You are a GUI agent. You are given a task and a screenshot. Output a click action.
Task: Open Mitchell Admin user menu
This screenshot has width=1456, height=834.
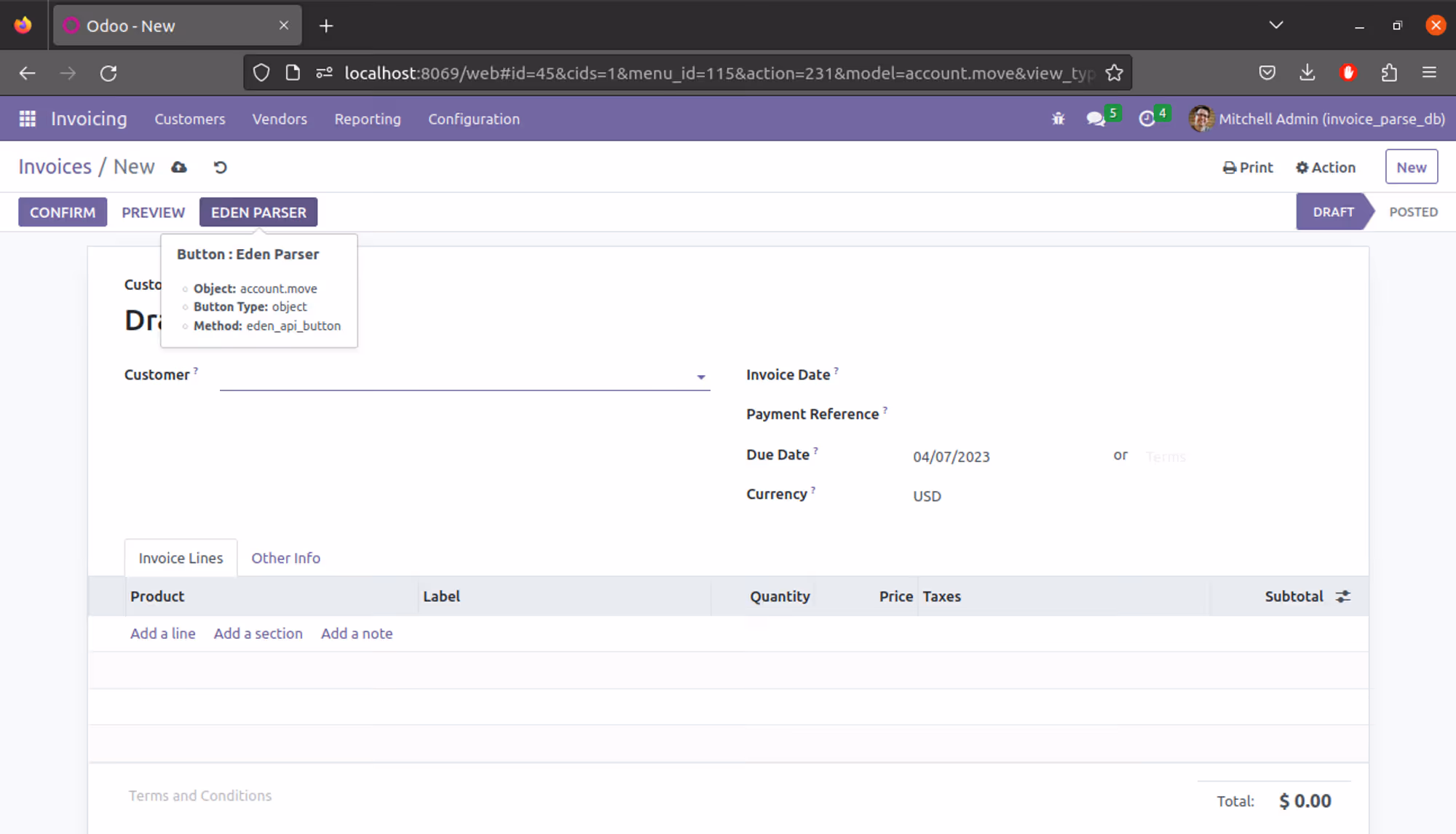coord(1317,119)
